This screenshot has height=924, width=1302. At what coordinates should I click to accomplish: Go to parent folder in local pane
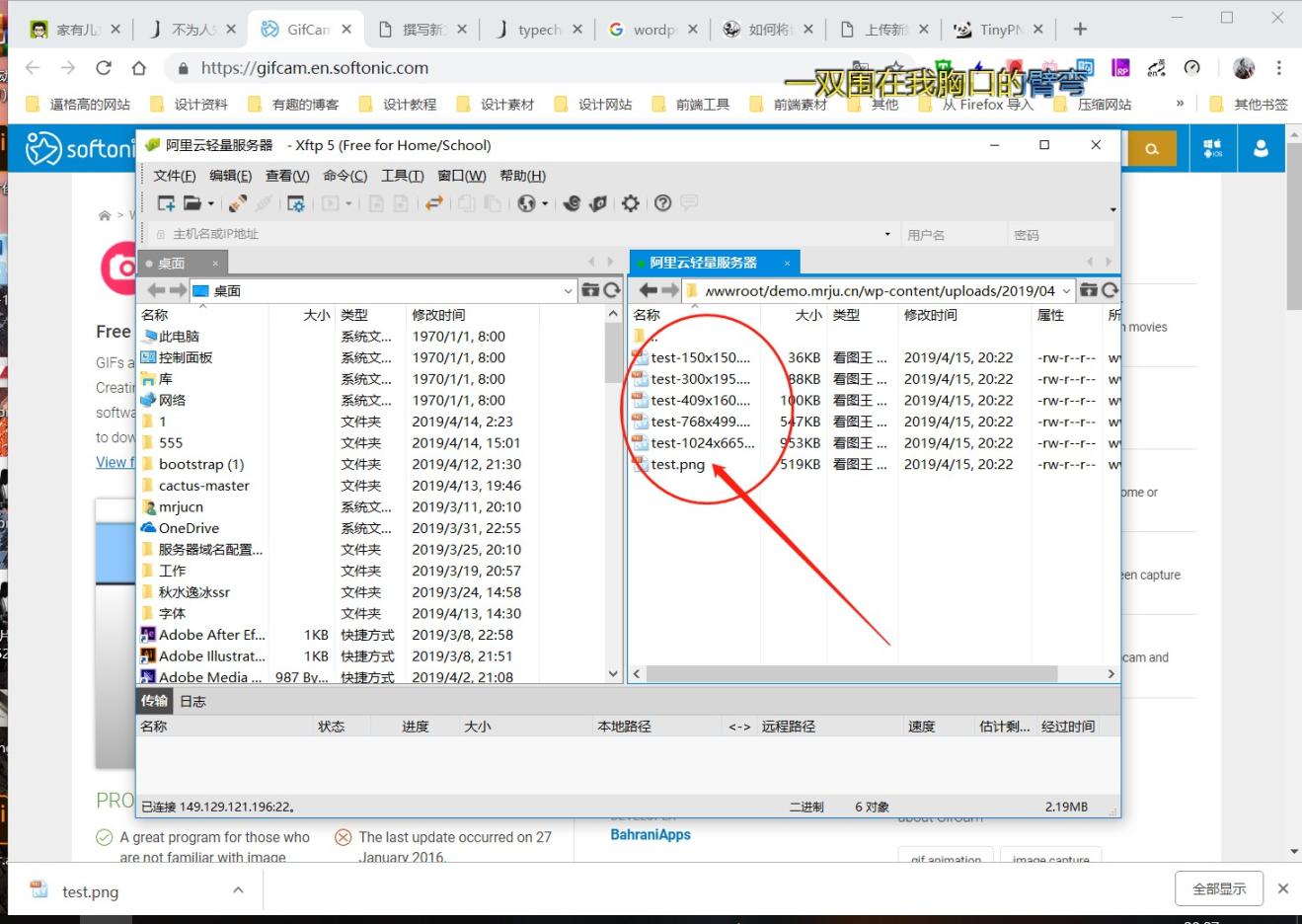tap(591, 290)
